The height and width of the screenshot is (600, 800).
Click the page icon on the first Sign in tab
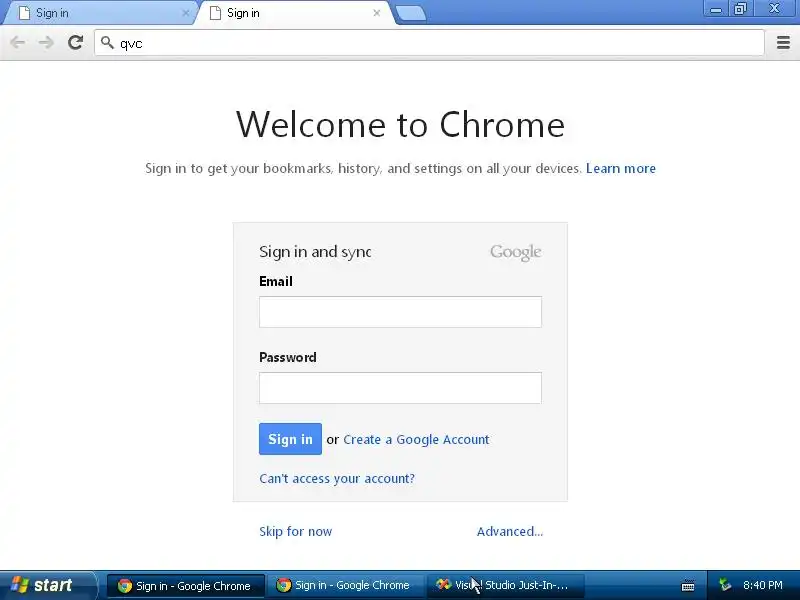click(24, 13)
